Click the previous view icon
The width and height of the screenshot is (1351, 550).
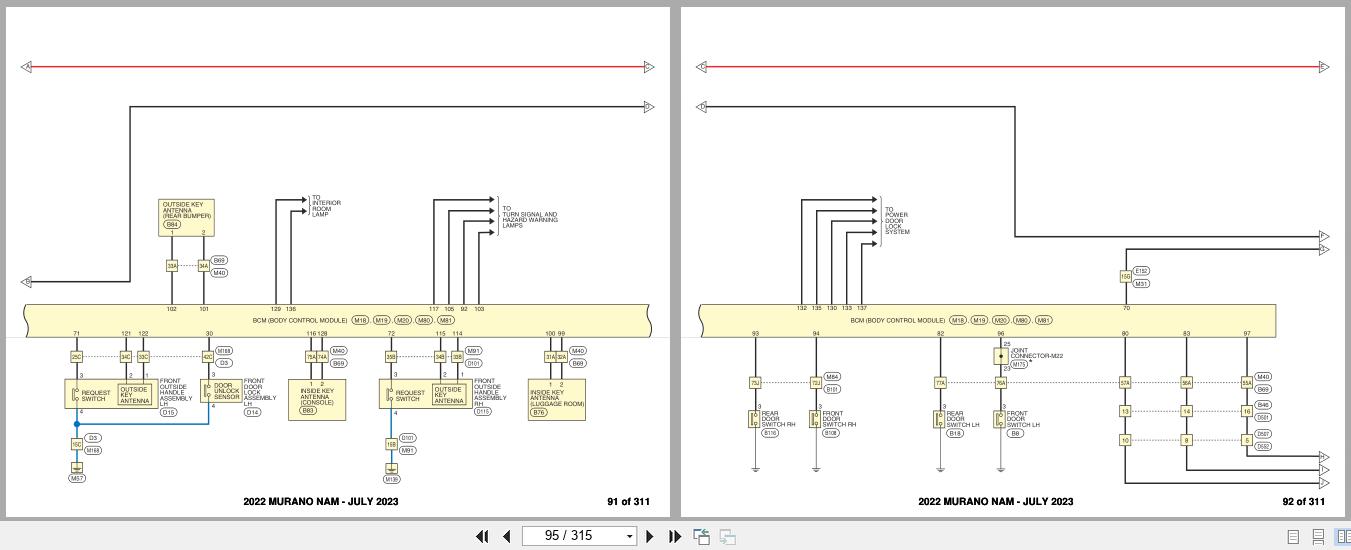tap(702, 536)
